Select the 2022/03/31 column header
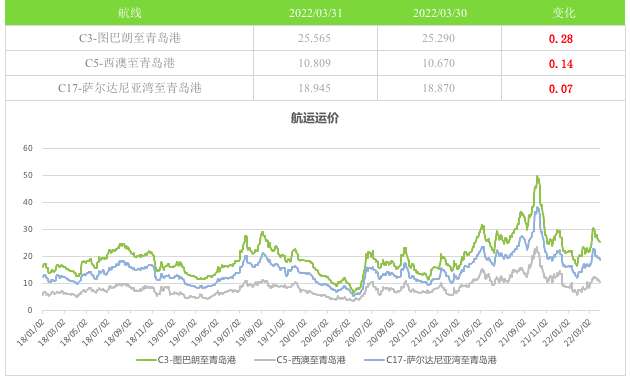This screenshot has height=379, width=630. (x=315, y=13)
